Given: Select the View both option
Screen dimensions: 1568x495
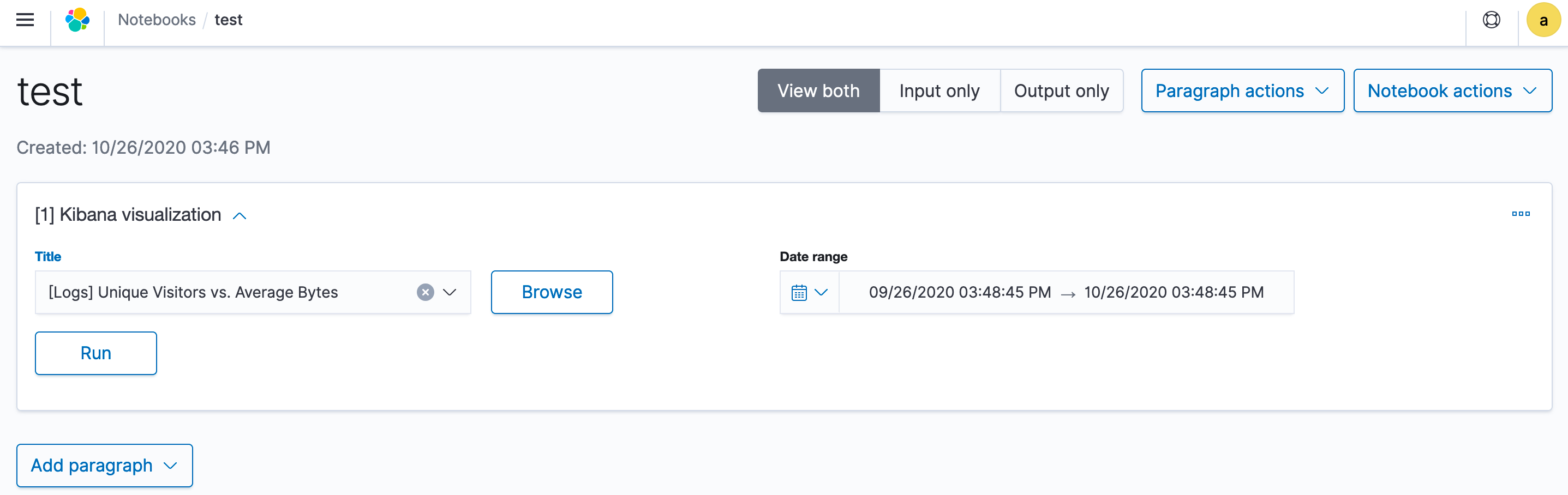Looking at the screenshot, I should click(x=818, y=90).
